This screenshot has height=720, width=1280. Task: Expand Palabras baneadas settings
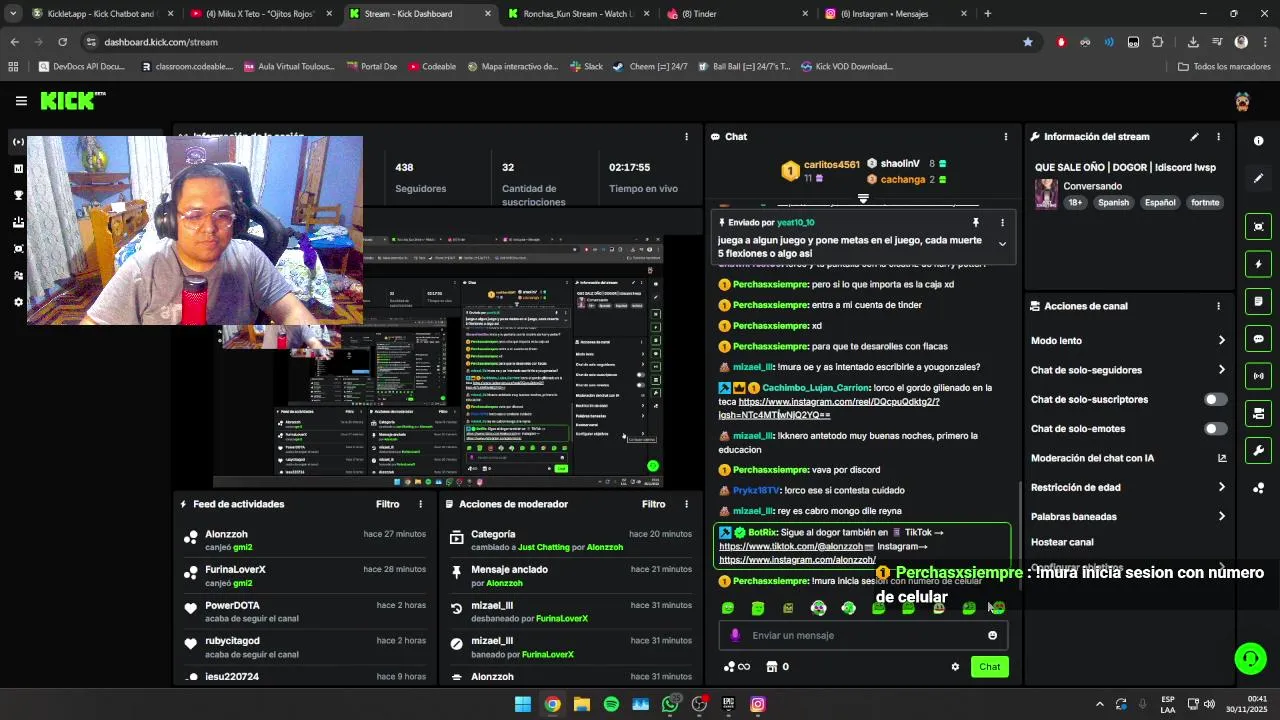(1221, 517)
